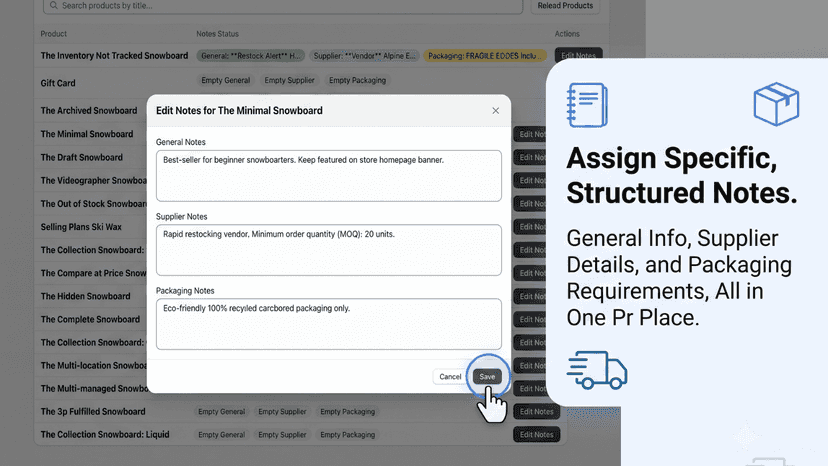Open Edit Notes for Collection Snowboard: Liquid
Viewport: 828px width, 466px height.
click(537, 435)
